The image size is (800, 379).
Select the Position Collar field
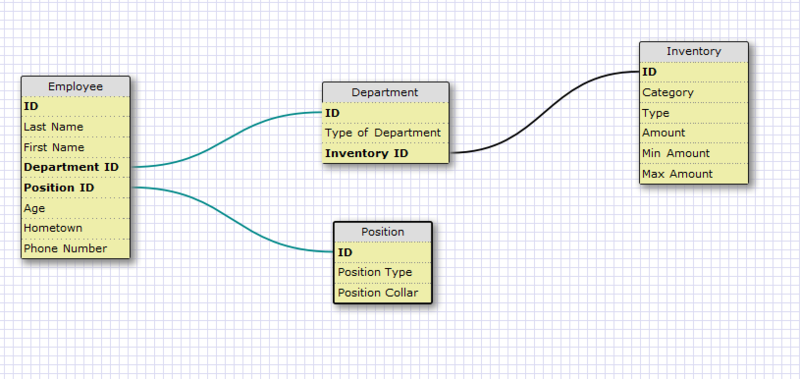383,293
